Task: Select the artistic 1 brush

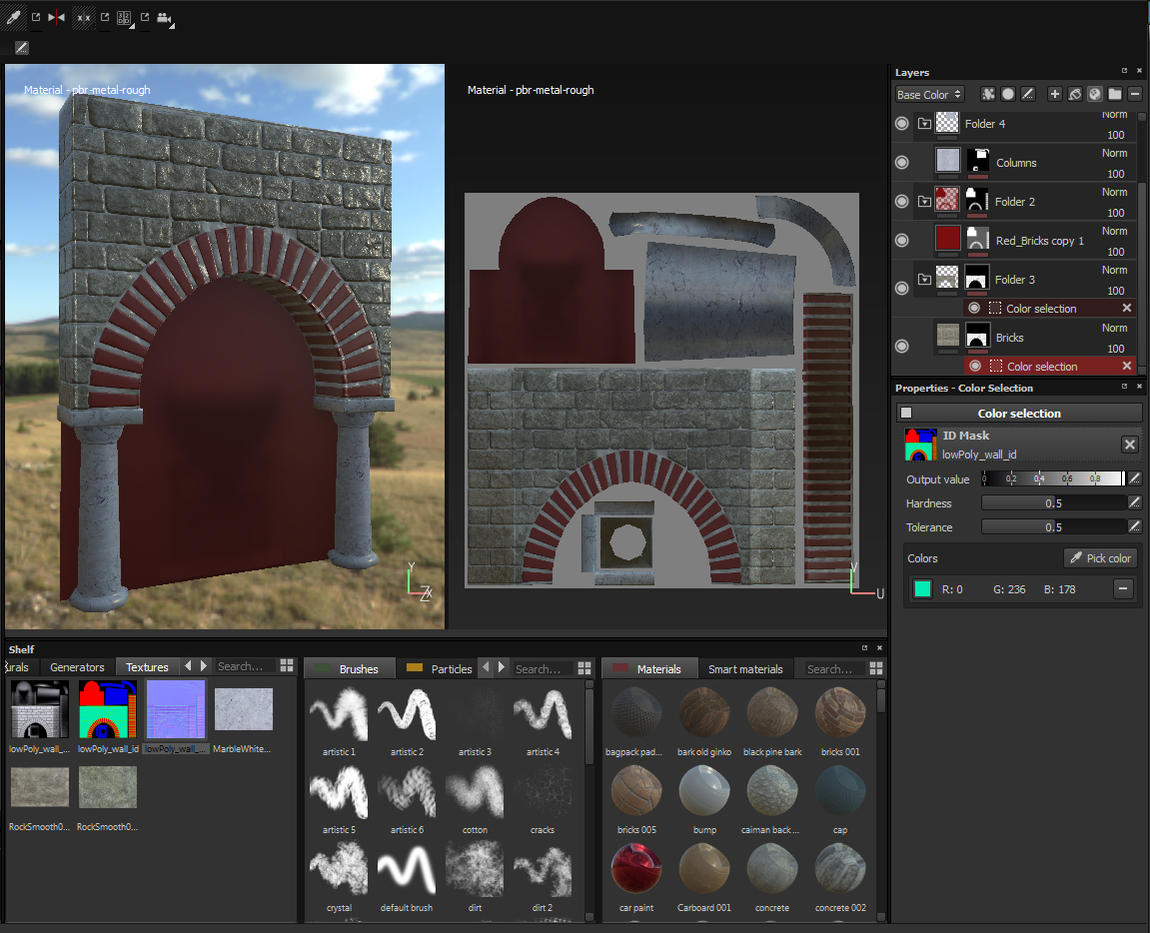Action: (x=339, y=714)
